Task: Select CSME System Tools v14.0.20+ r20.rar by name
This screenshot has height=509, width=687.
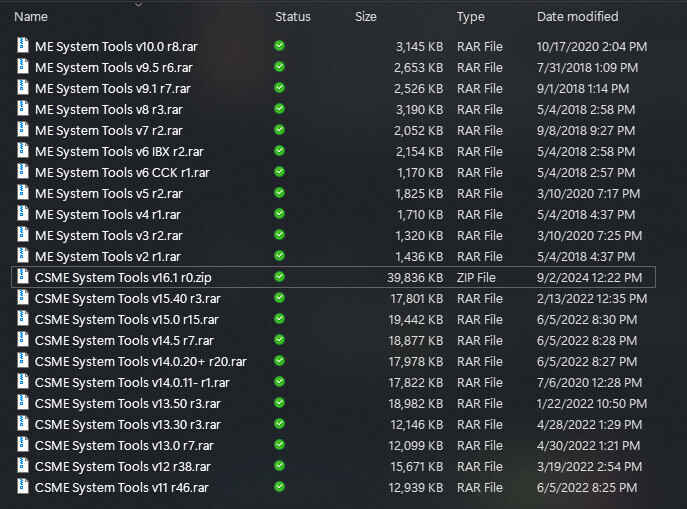Action: click(x=141, y=361)
